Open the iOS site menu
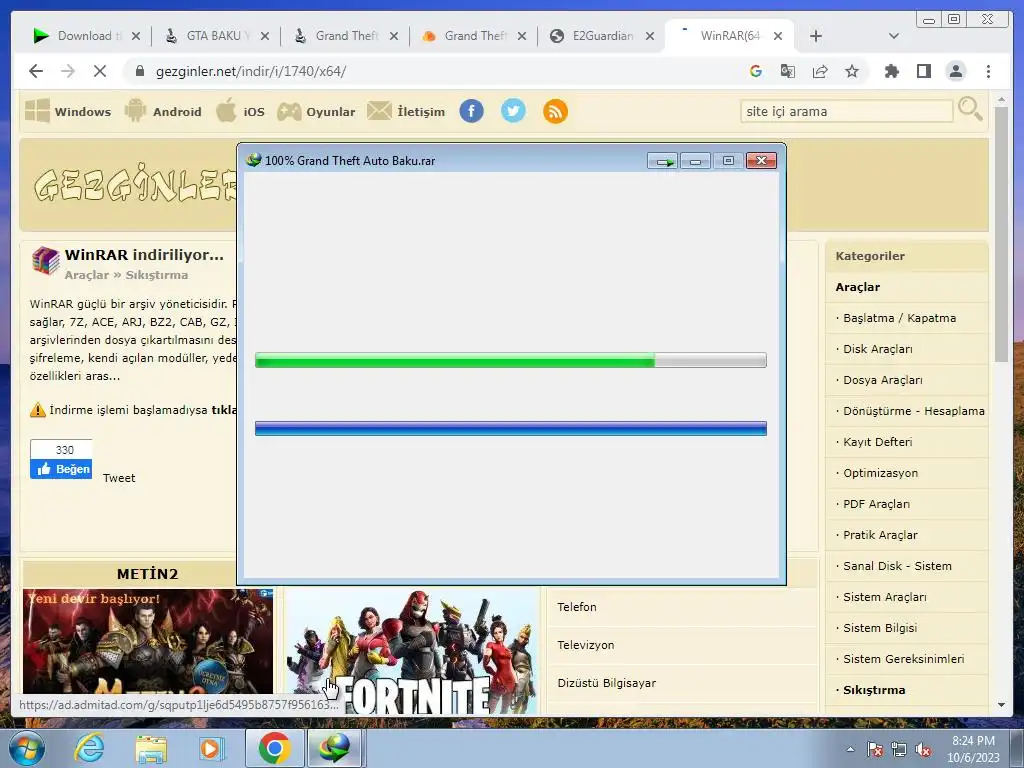Screen dimensions: 1024x768 [240, 111]
